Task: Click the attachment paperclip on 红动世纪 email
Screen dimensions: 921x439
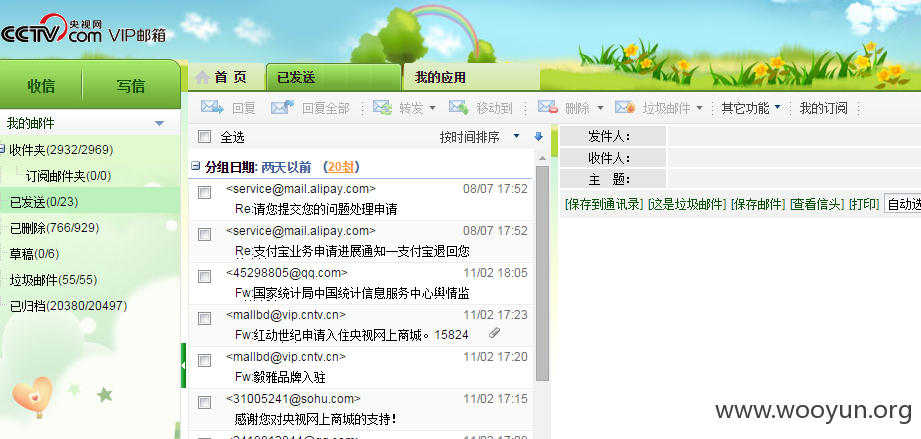Action: (x=495, y=334)
